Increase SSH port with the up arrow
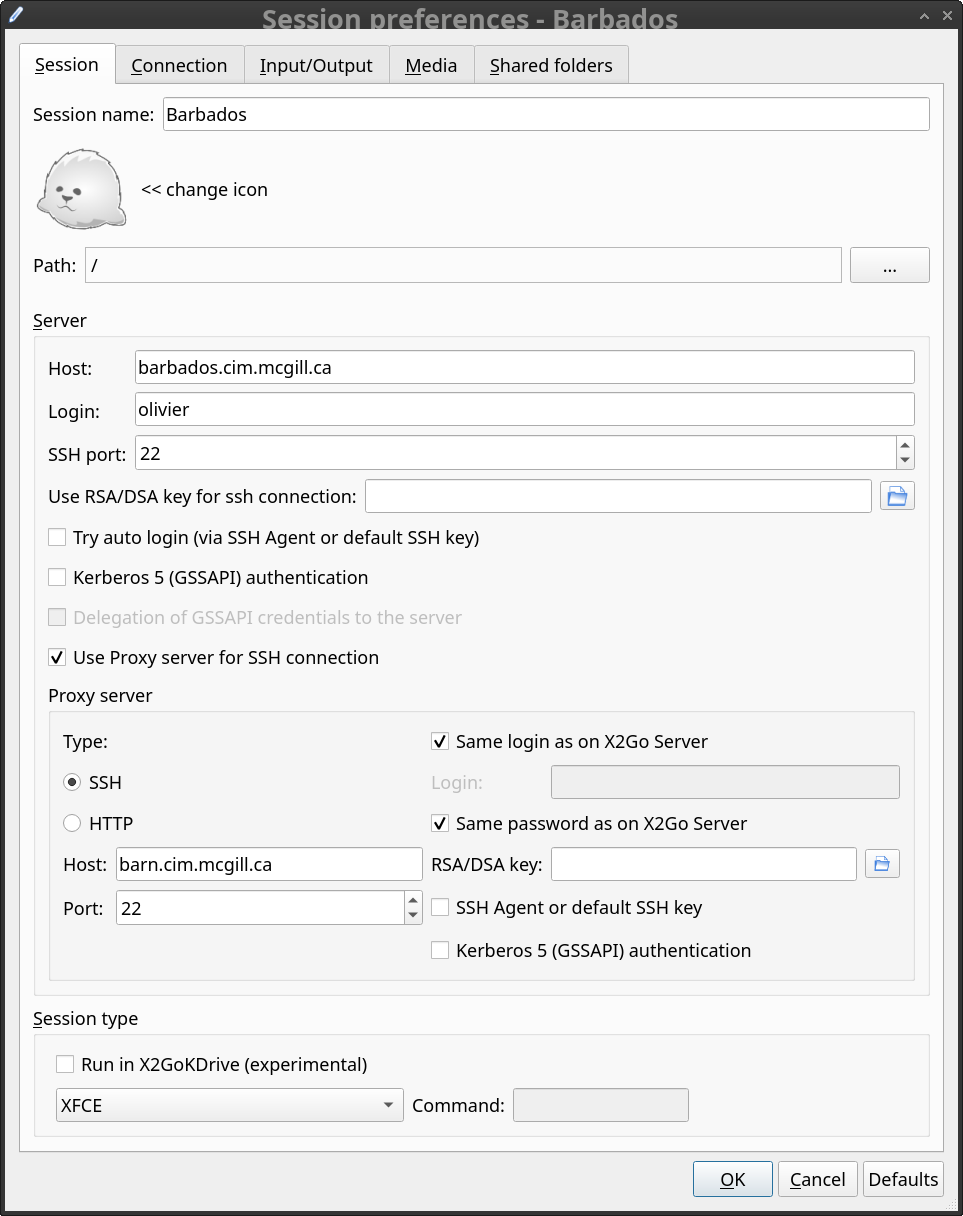Screen dimensions: 963x1216 coord(905,445)
